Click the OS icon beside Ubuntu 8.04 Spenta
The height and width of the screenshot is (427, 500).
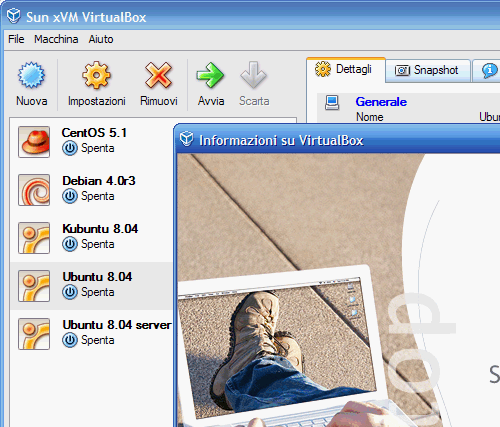(x=34, y=286)
